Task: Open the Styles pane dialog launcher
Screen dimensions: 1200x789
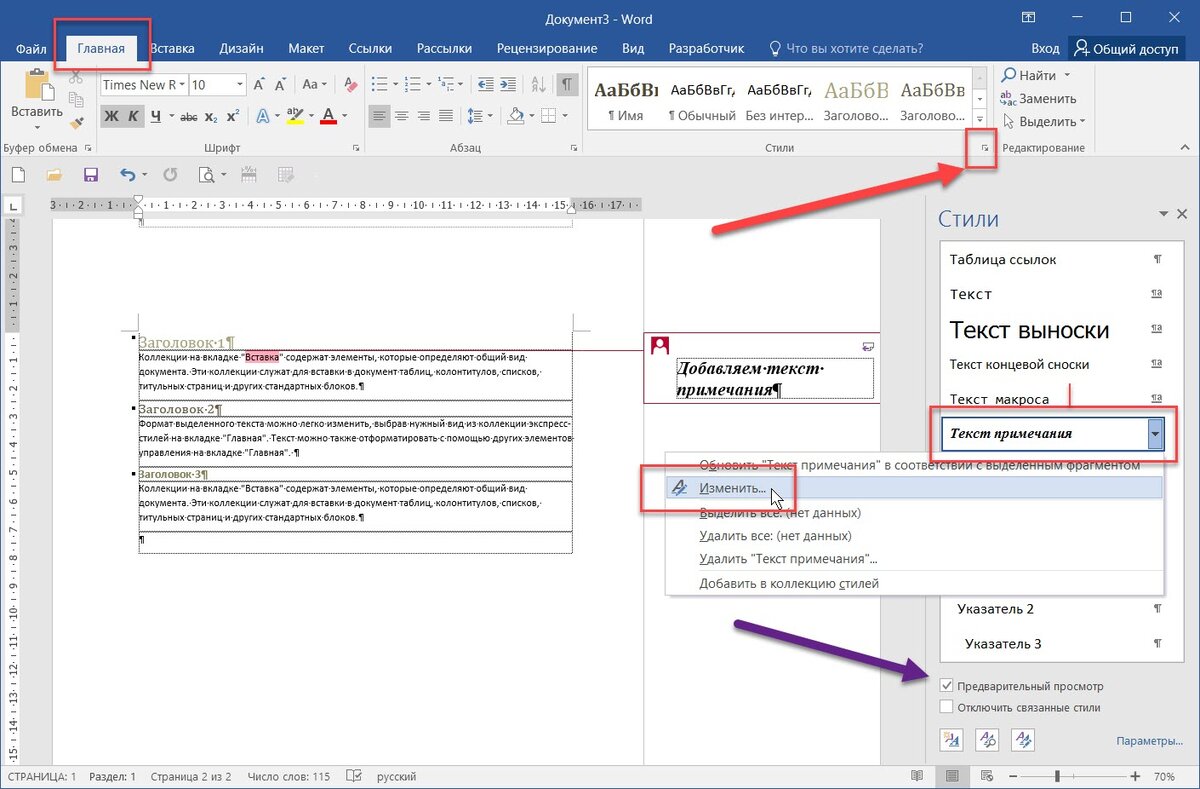Action: [984, 148]
